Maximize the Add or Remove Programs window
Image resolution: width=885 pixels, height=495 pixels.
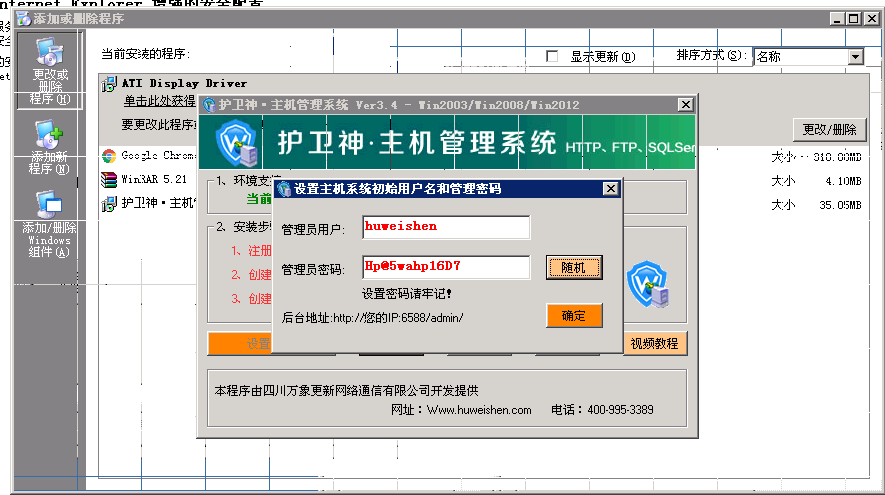(x=854, y=19)
